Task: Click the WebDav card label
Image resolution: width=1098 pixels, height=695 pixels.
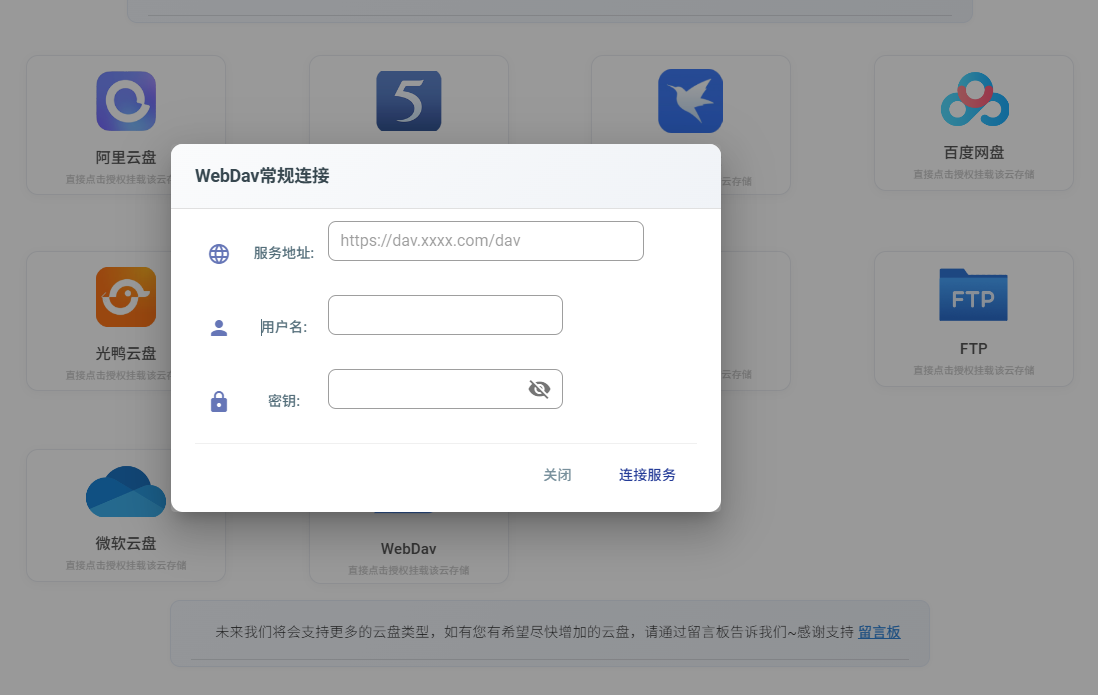Action: pos(409,549)
